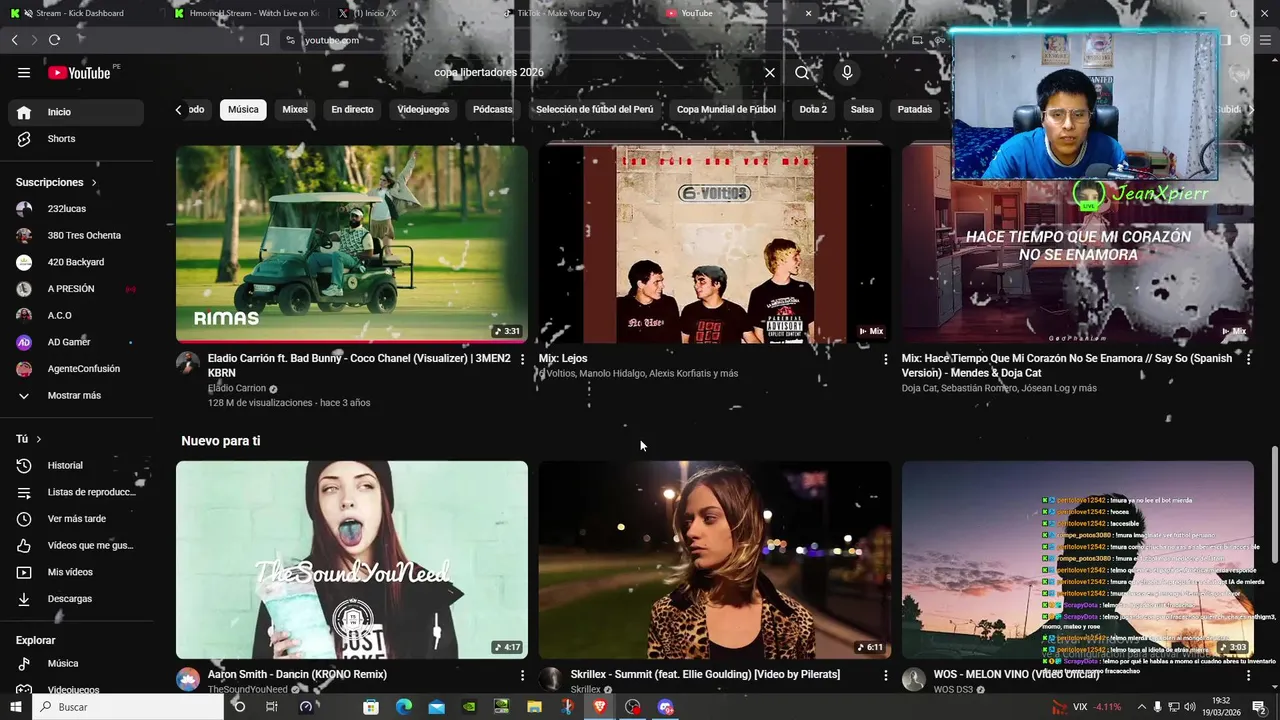1280x720 pixels.
Task: Select the Dota 2 filter chip
Action: coord(813,110)
